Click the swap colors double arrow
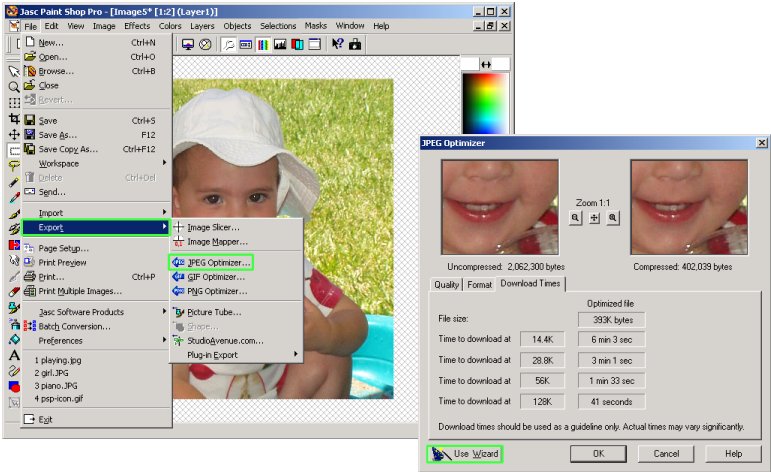 (x=486, y=64)
